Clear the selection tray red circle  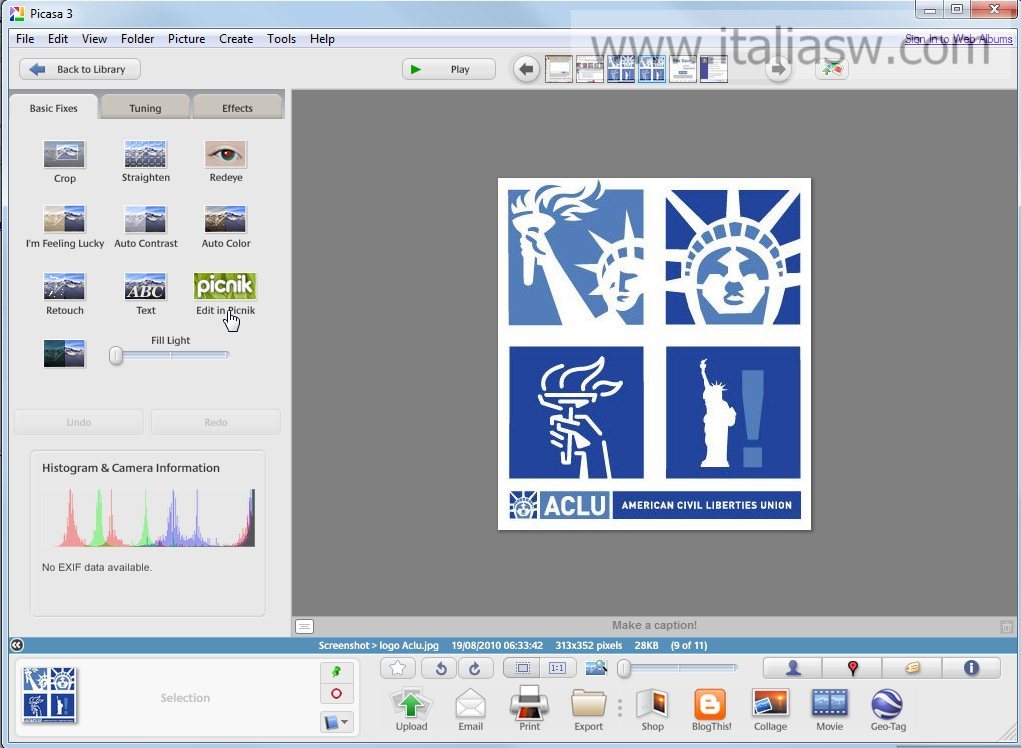[337, 693]
